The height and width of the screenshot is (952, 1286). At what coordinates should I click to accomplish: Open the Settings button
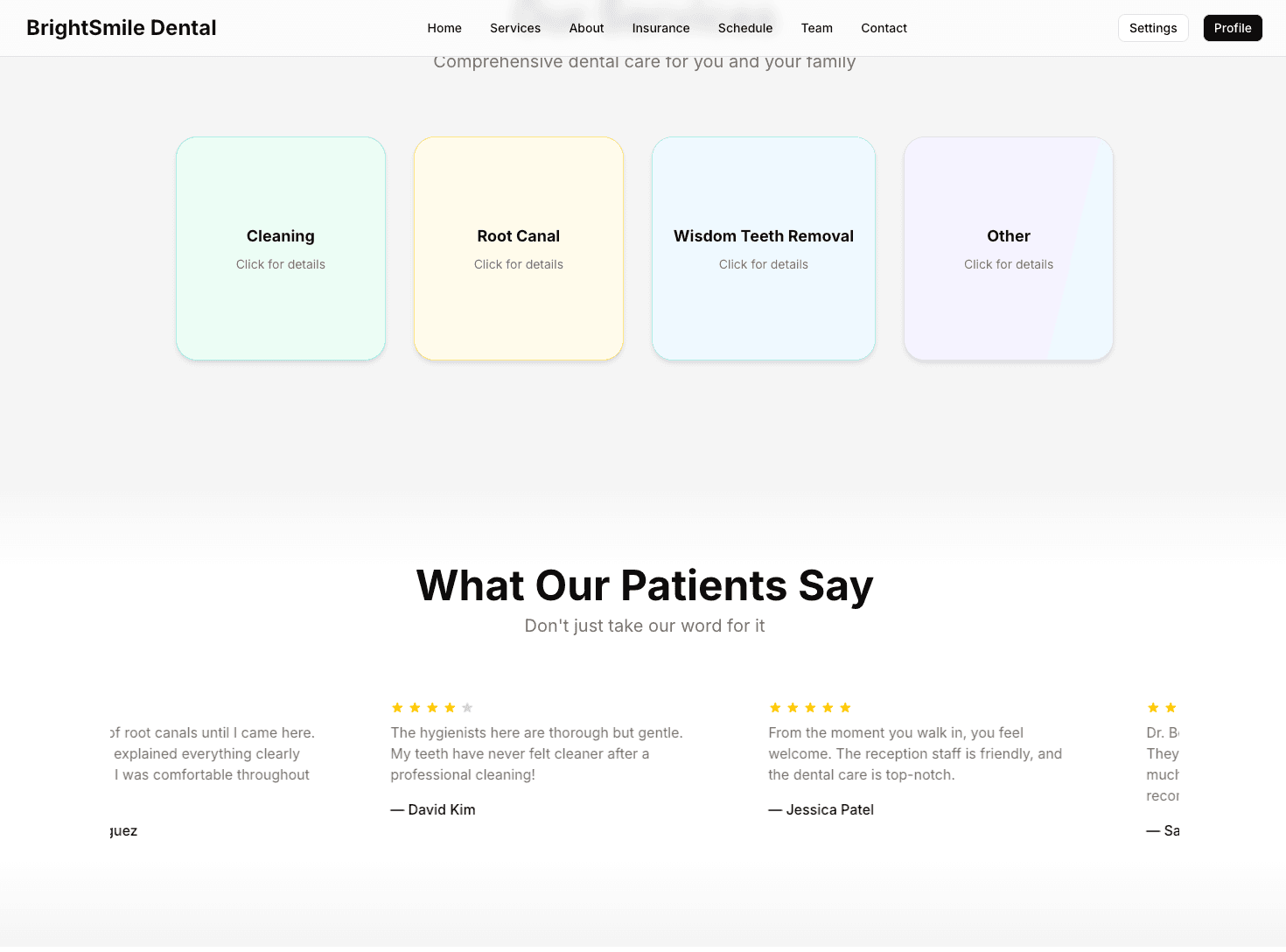[x=1153, y=28]
